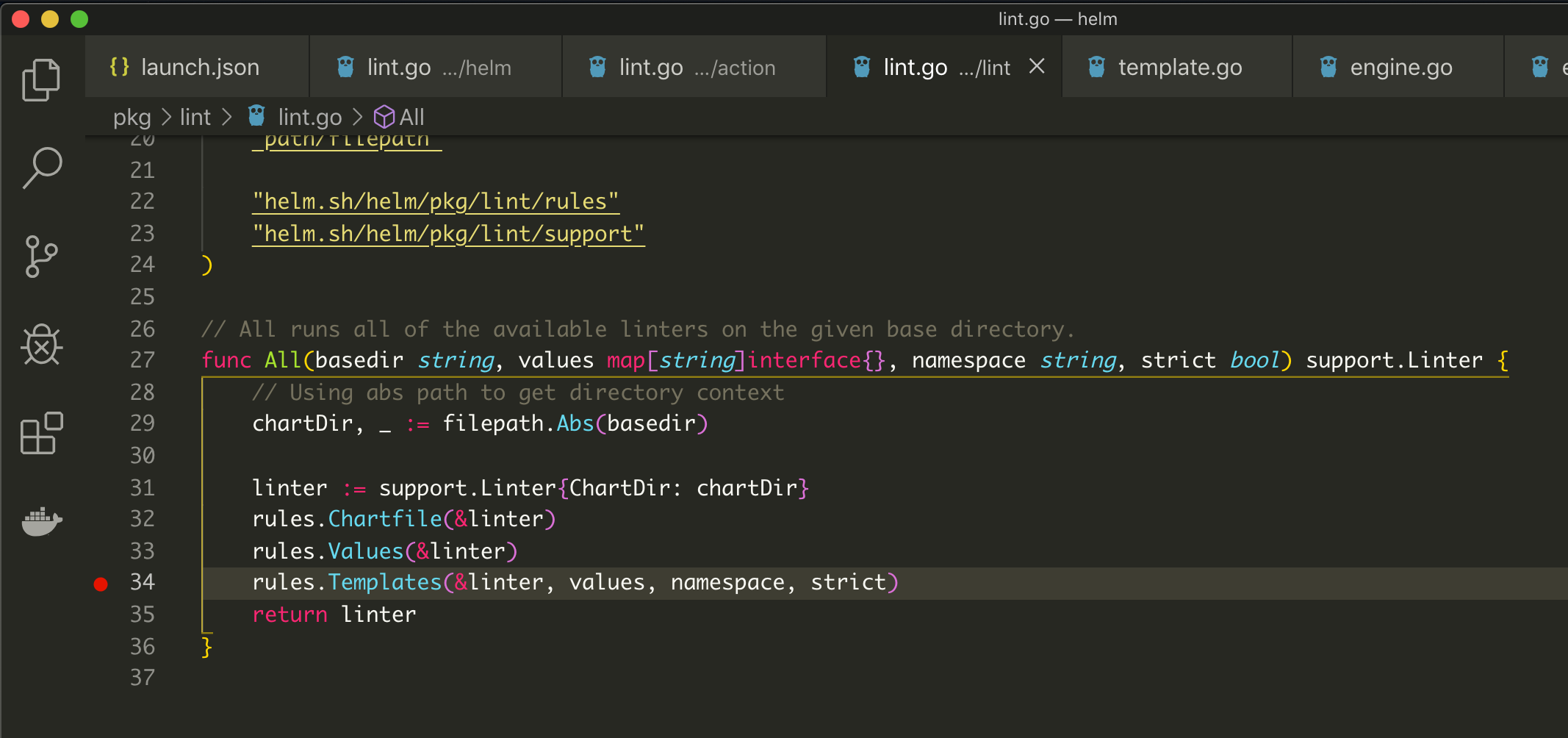Close the lint.go .../lint tab

point(1037,67)
